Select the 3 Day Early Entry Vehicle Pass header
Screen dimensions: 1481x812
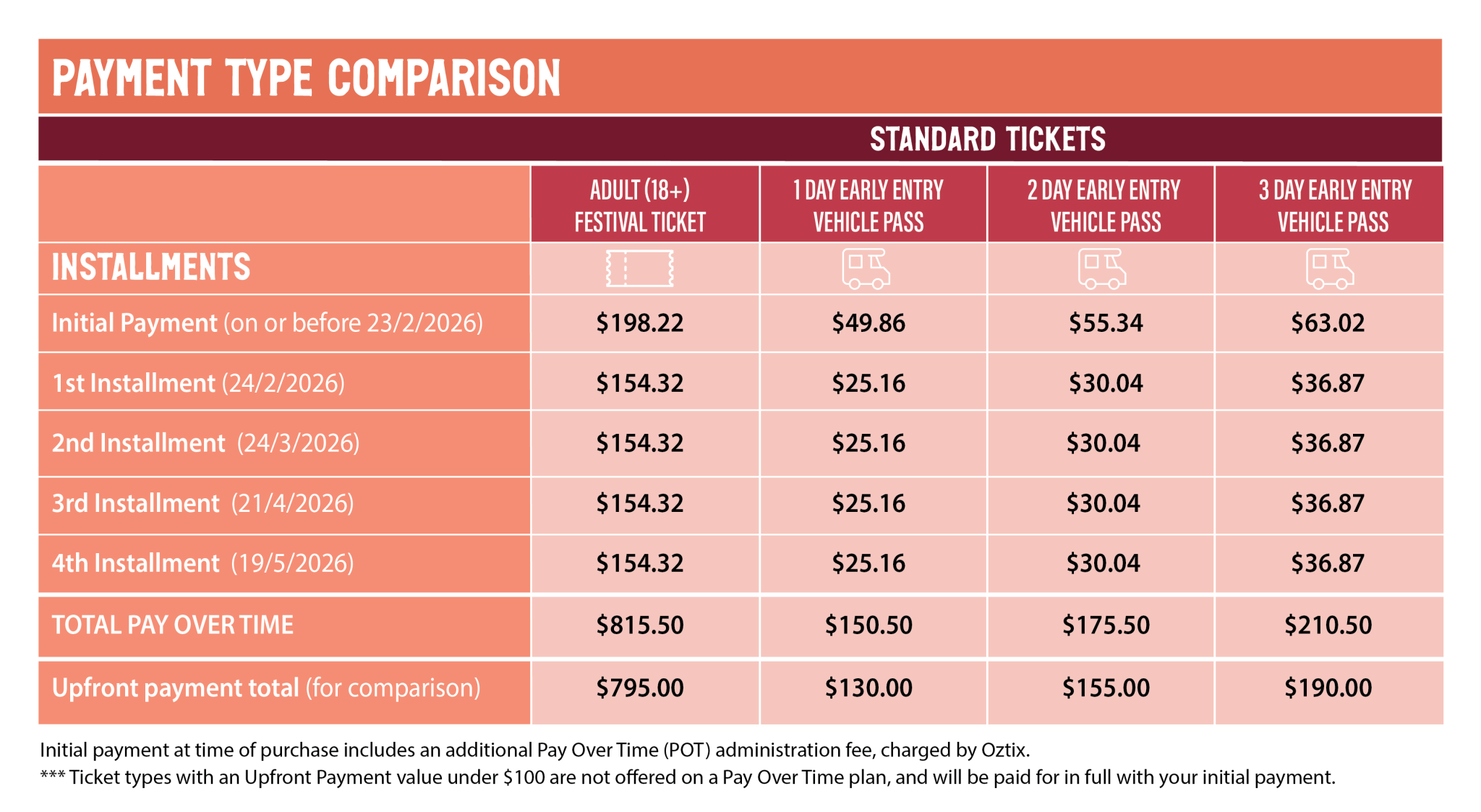click(x=1333, y=205)
